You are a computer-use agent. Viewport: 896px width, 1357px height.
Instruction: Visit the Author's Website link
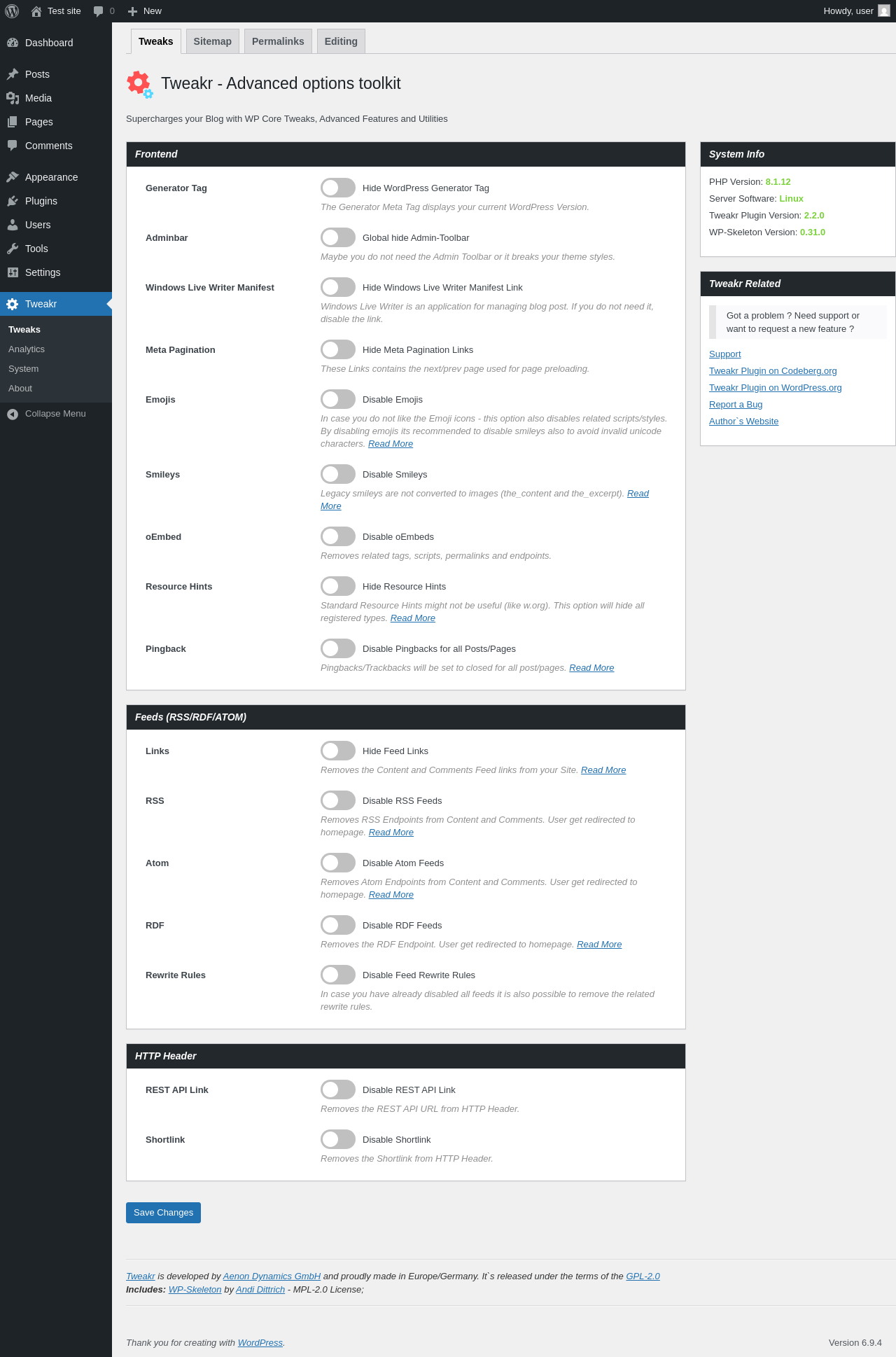coord(743,422)
